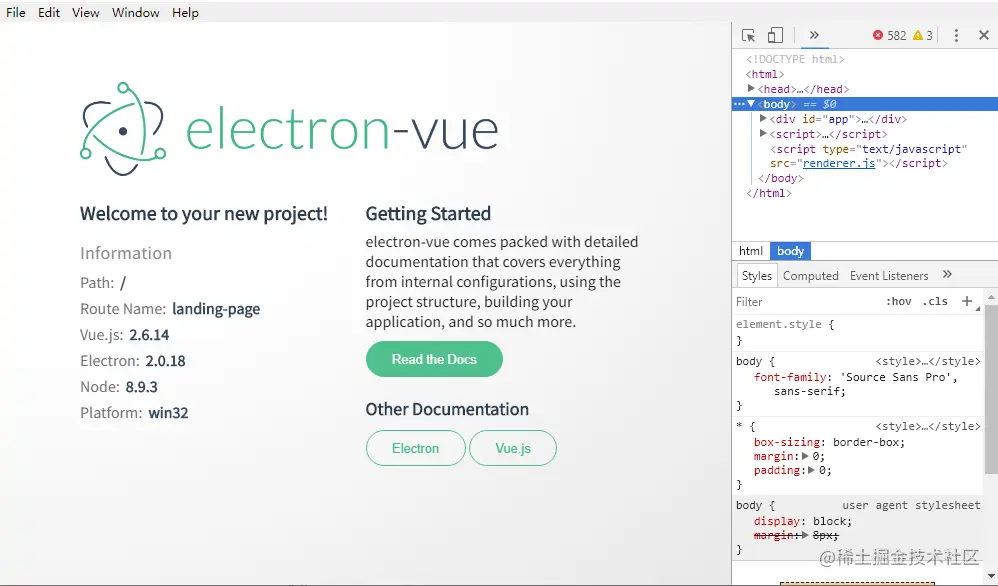Screen dimensions: 998x586
Task: Click the Electron version 2.0.18 value
Action: click(x=165, y=361)
